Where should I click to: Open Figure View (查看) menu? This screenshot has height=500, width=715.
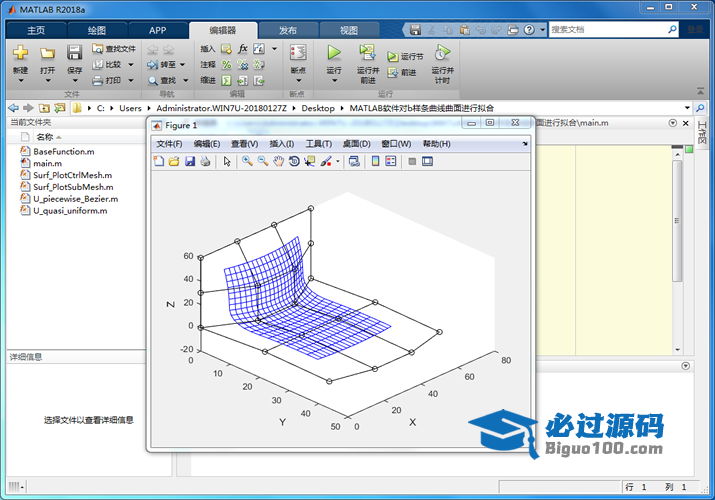pos(244,144)
